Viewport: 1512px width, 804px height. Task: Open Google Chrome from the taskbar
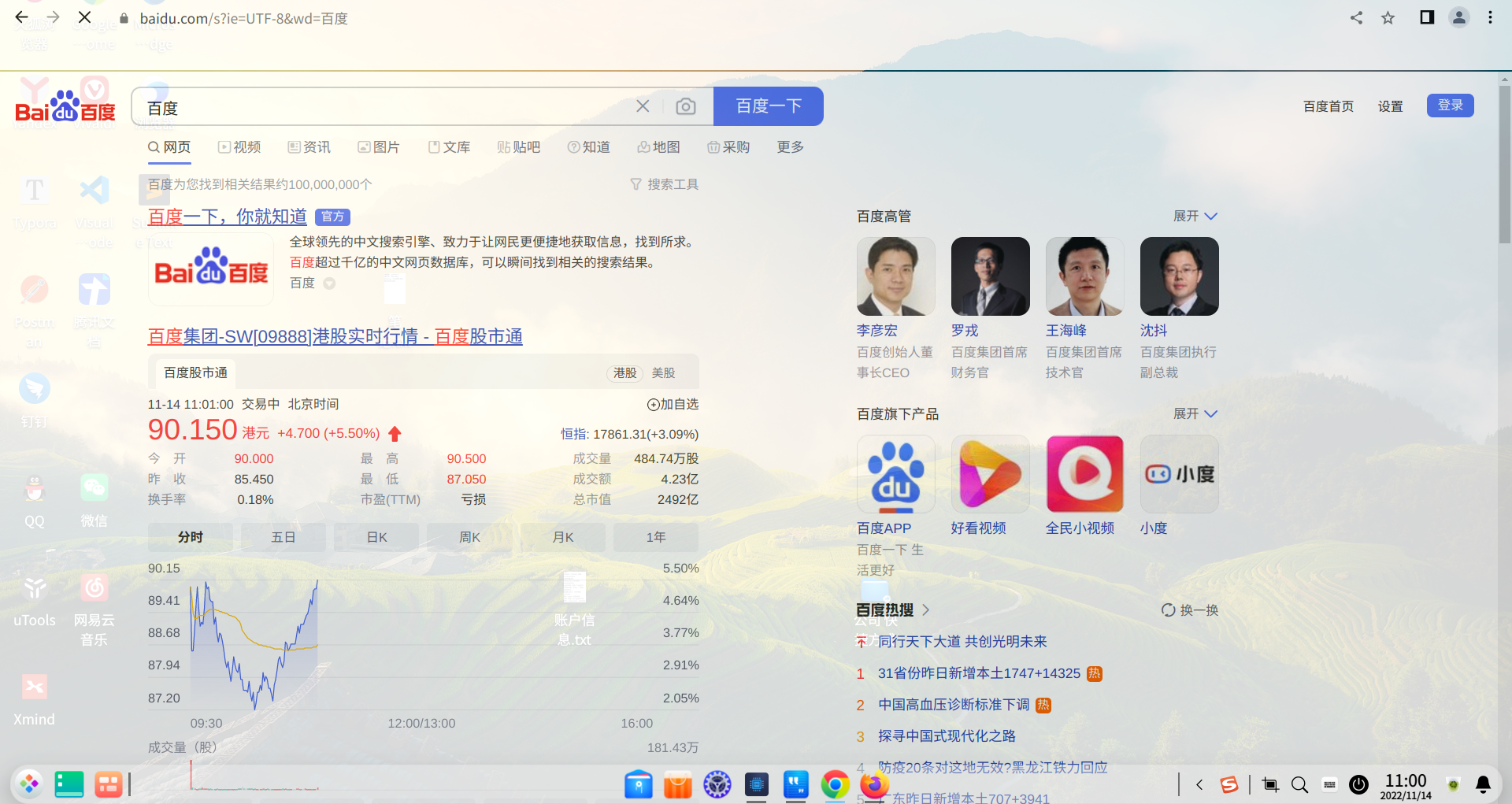click(836, 785)
